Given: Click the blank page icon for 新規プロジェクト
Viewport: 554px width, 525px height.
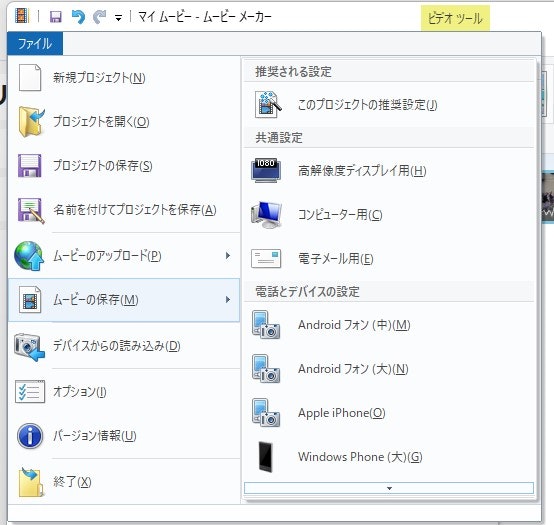Looking at the screenshot, I should point(30,77).
